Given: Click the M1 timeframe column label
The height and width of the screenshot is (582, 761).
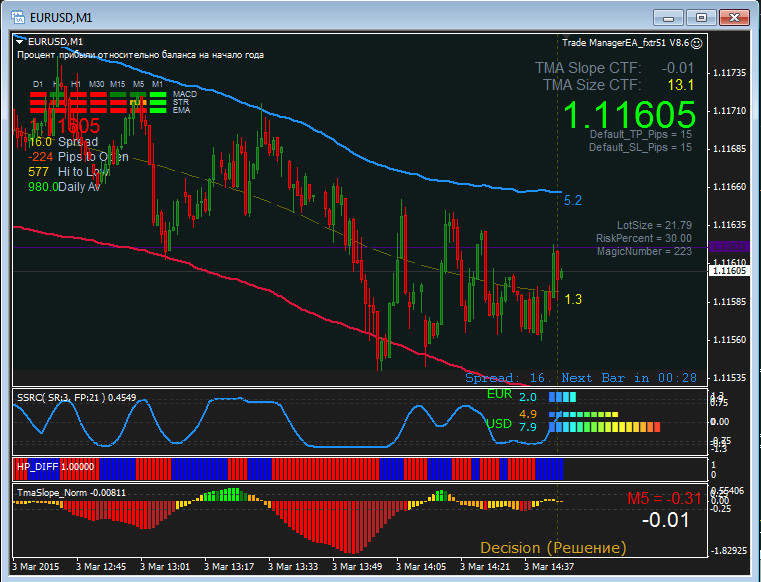Looking at the screenshot, I should point(157,84).
